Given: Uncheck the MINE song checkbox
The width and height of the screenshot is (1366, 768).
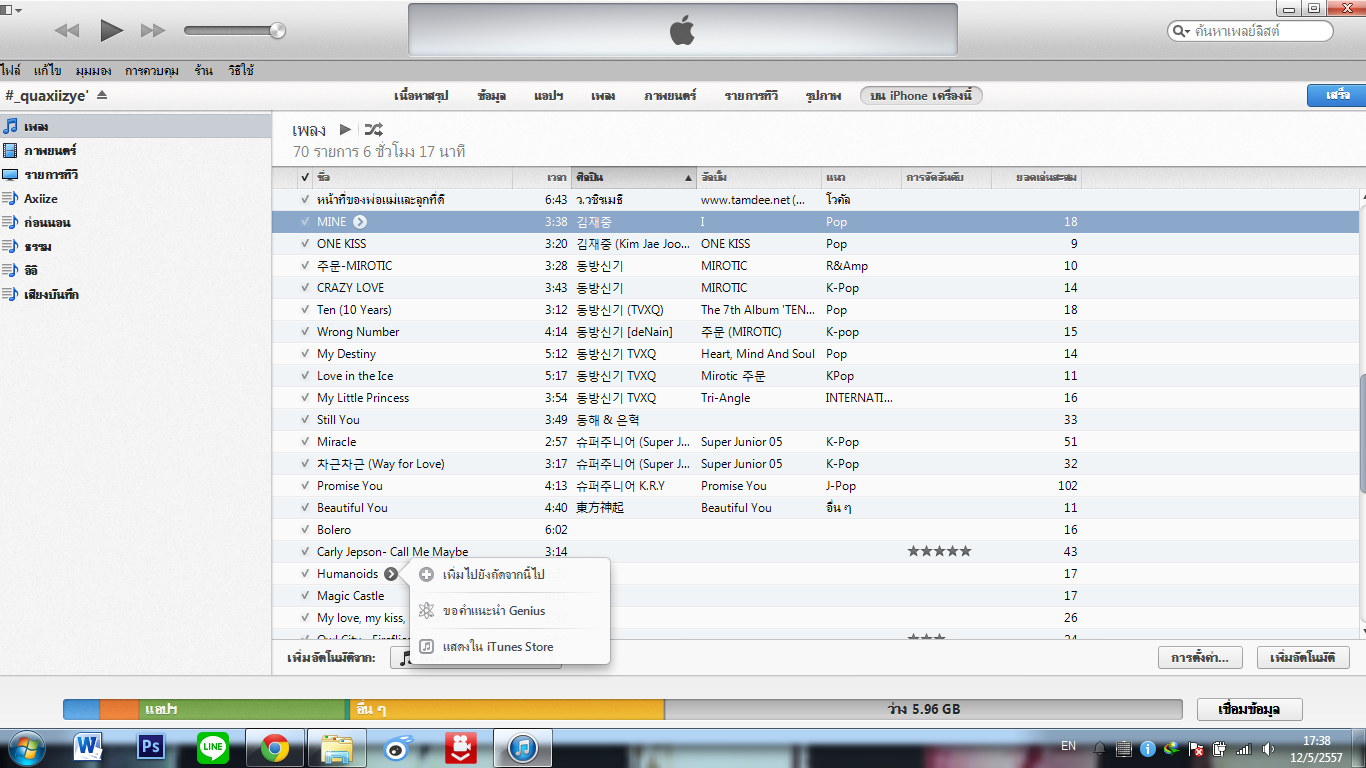Looking at the screenshot, I should click(x=305, y=222).
